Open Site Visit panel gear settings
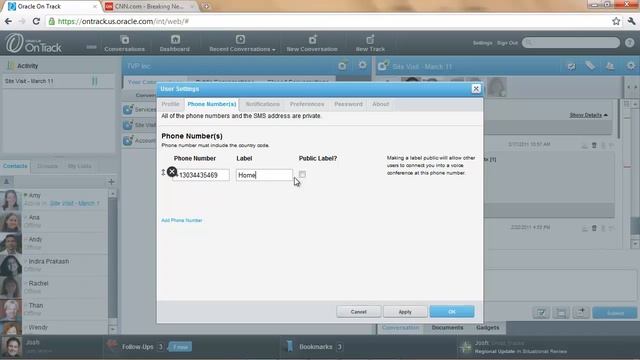The height and width of the screenshot is (360, 640). (x=631, y=66)
